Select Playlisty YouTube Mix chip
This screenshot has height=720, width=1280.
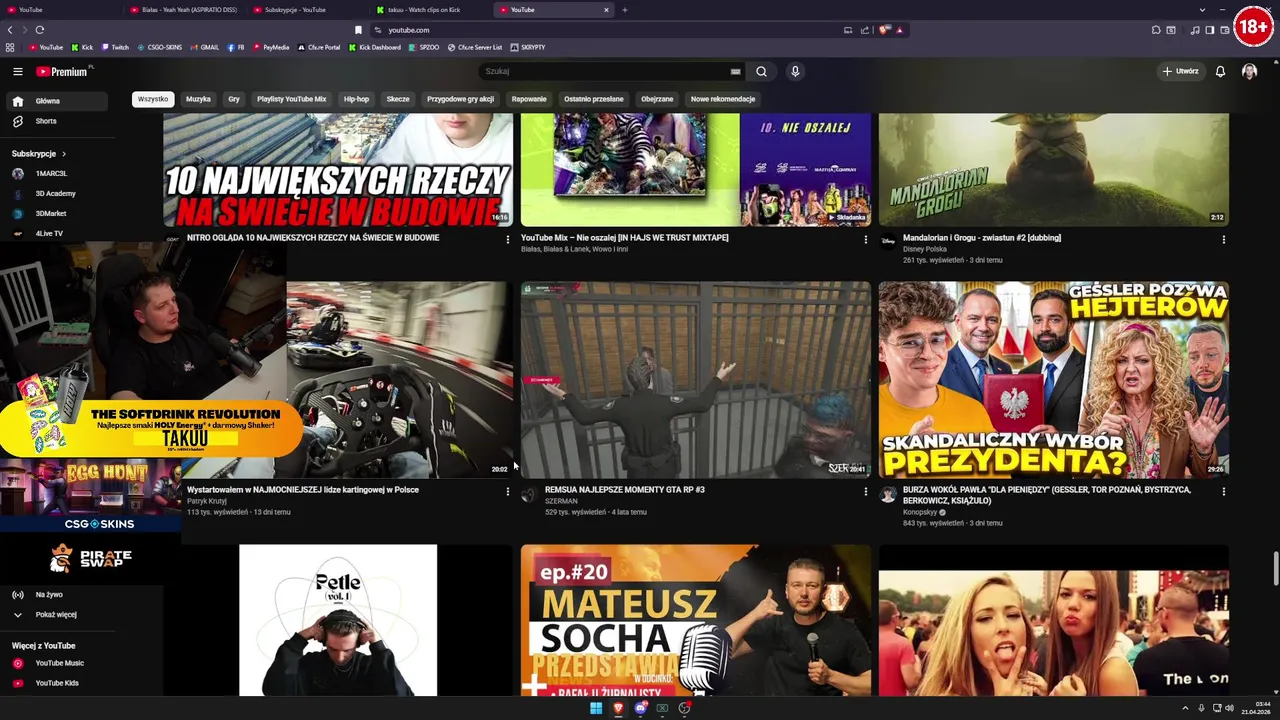point(291,99)
